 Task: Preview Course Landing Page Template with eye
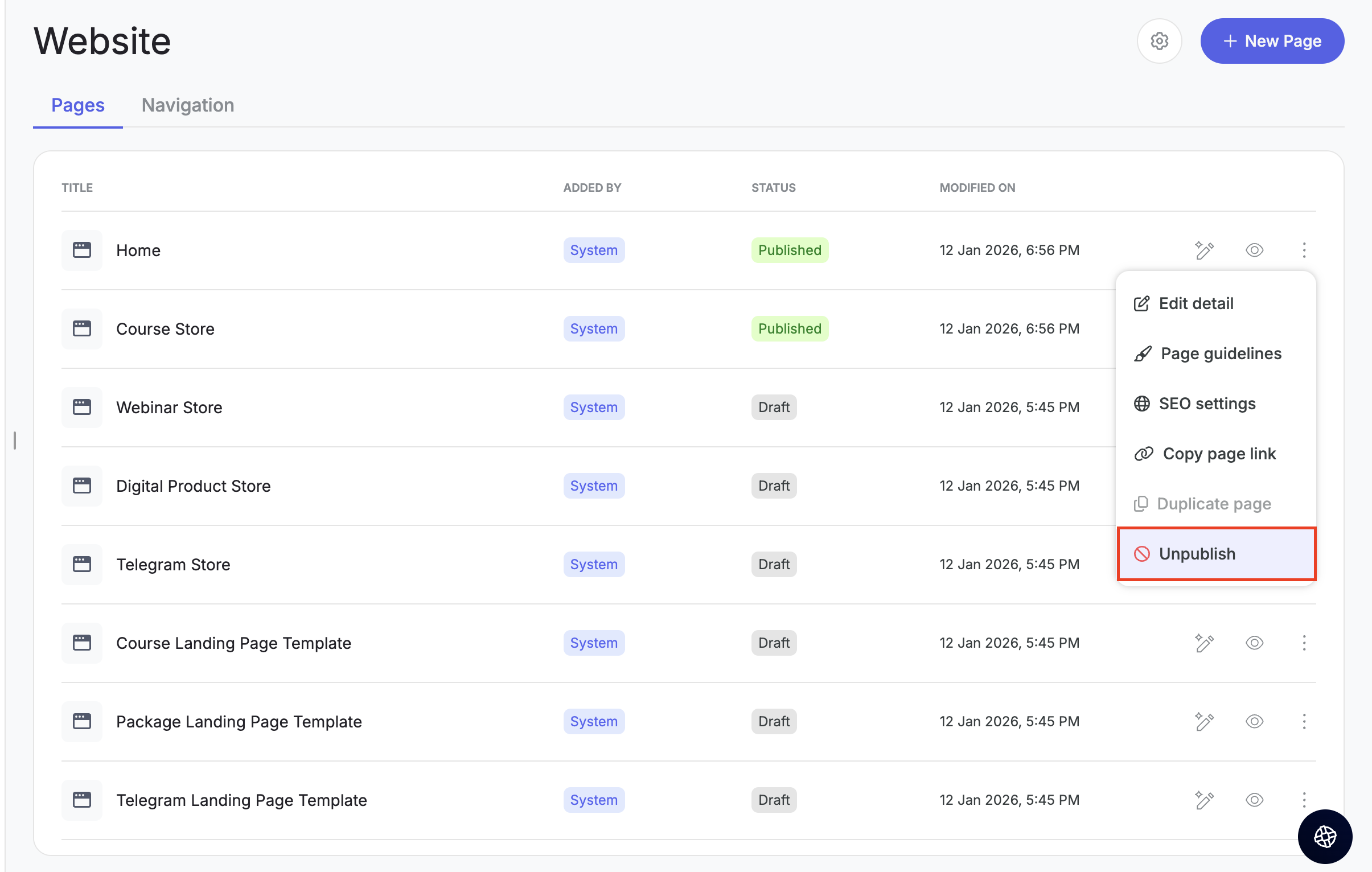(x=1254, y=643)
